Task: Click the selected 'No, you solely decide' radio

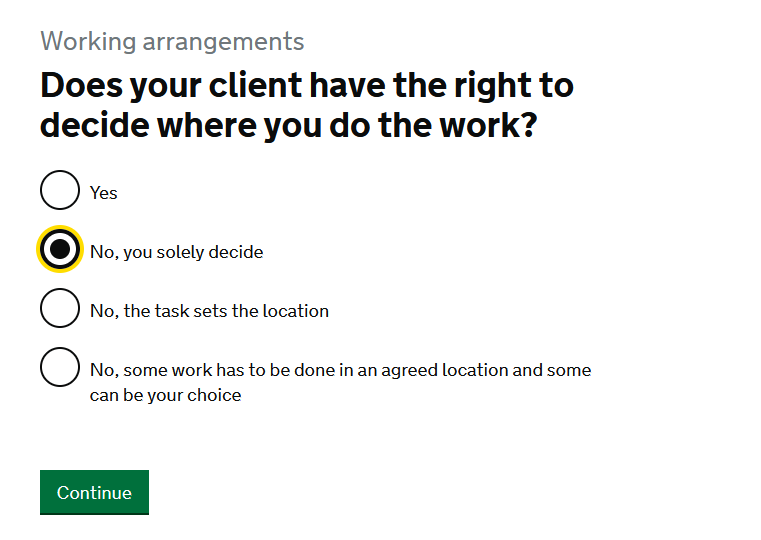Action: [60, 249]
